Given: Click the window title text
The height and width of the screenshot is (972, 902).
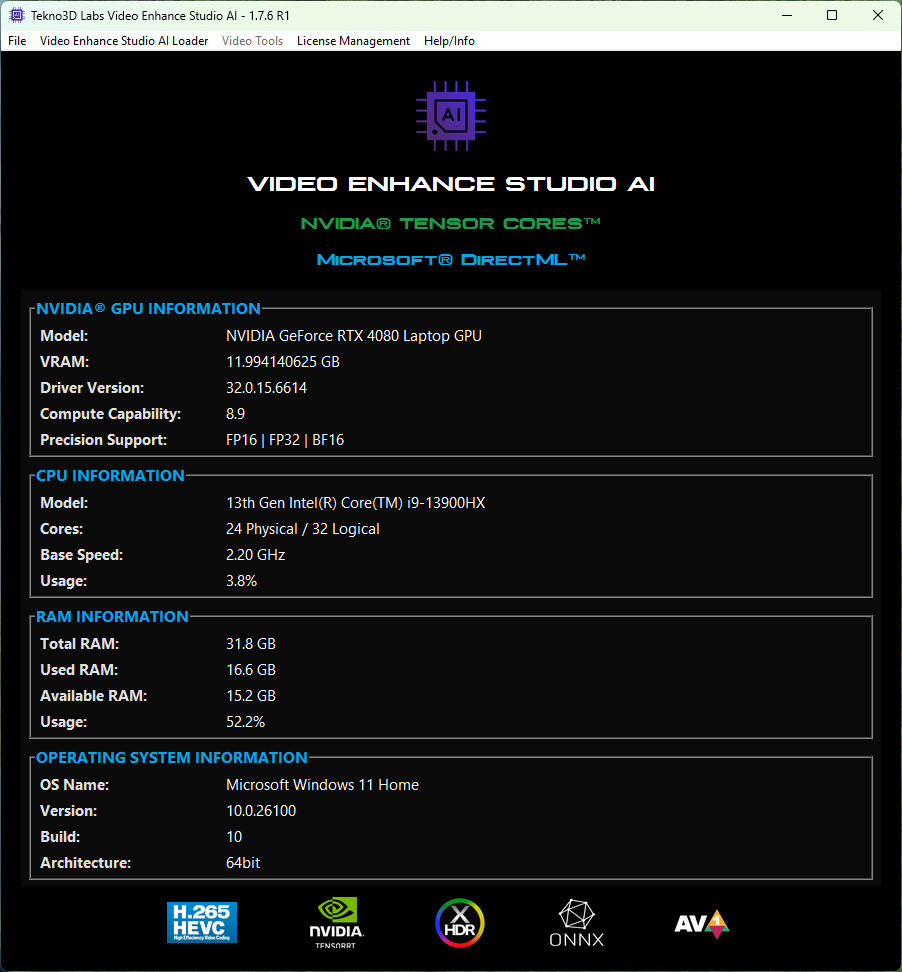Looking at the screenshot, I should [x=160, y=15].
